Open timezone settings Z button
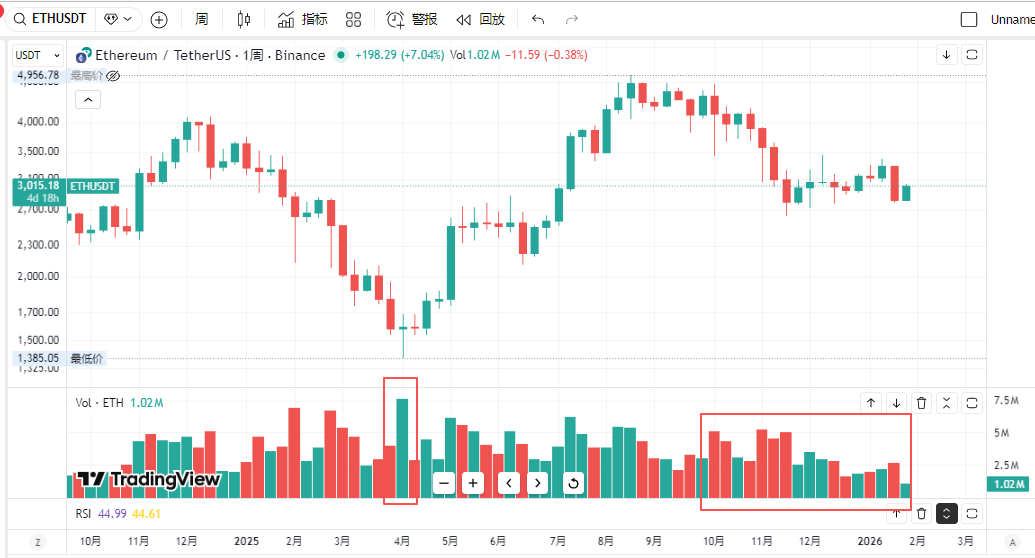The image size is (1035, 558). [38, 542]
